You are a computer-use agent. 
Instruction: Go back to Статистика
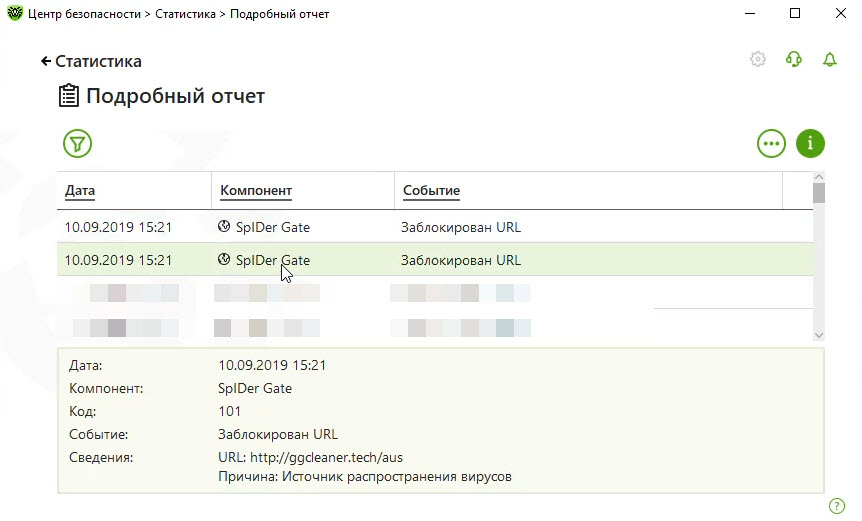91,61
